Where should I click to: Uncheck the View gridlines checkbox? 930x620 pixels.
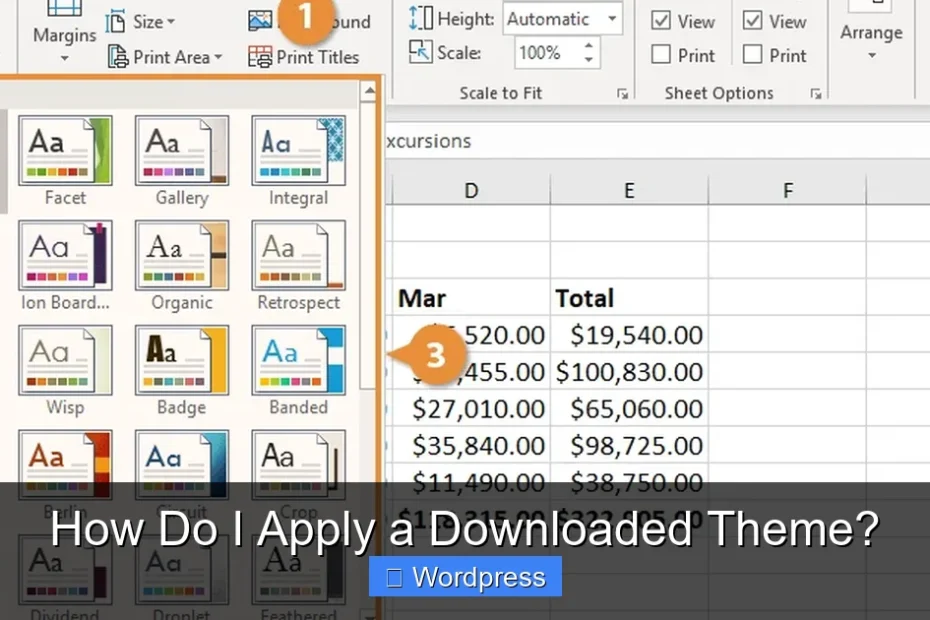662,20
